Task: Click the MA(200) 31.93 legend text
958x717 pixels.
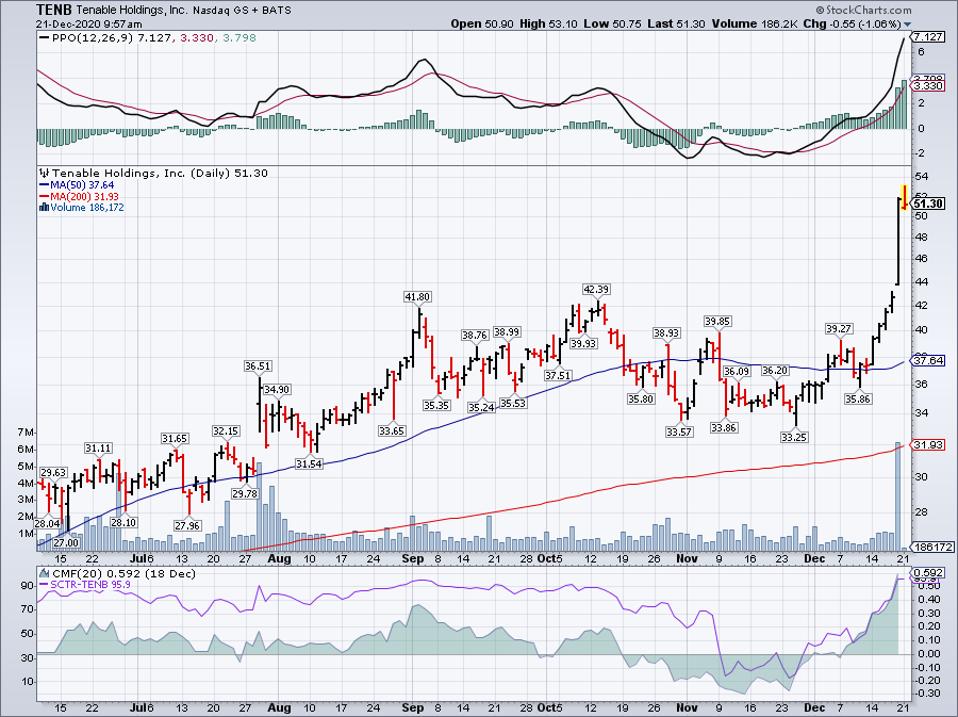Action: pyautogui.click(x=84, y=197)
